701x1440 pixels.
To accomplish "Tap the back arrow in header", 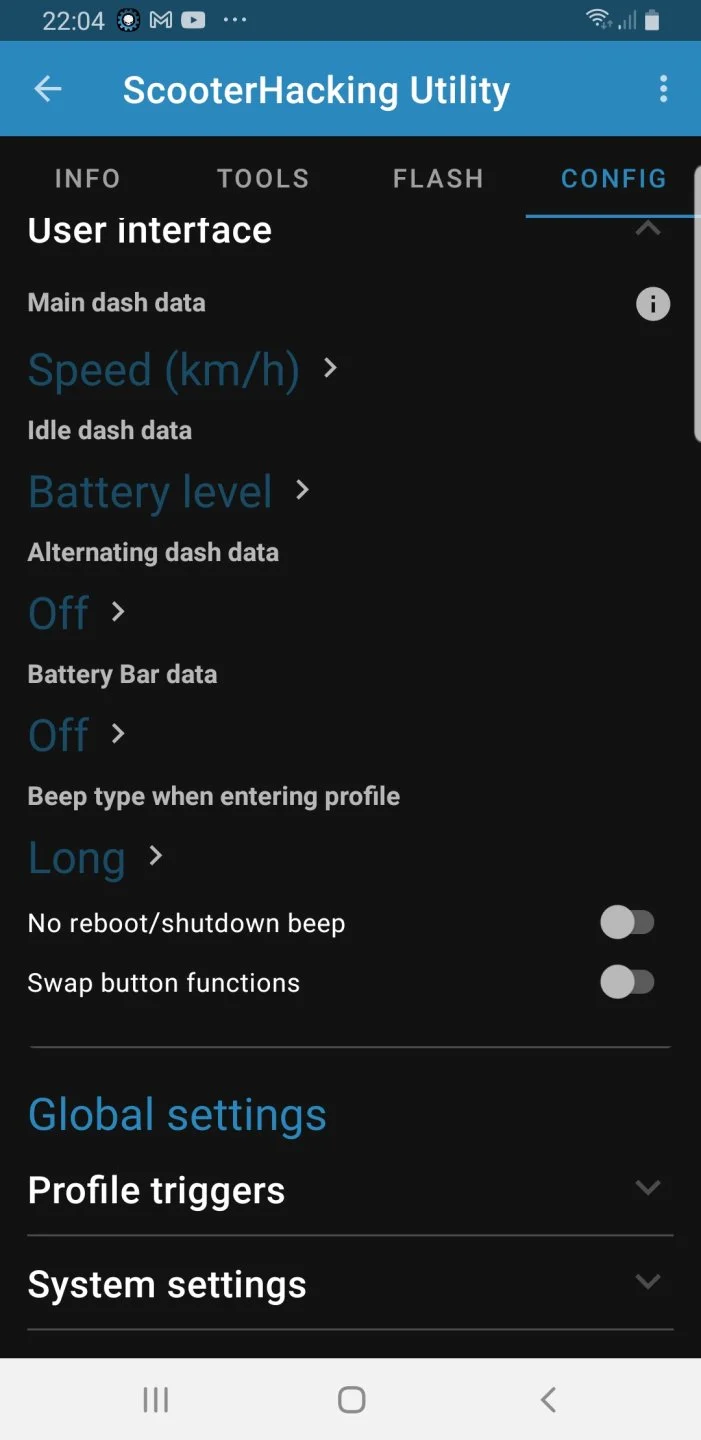I will point(48,89).
